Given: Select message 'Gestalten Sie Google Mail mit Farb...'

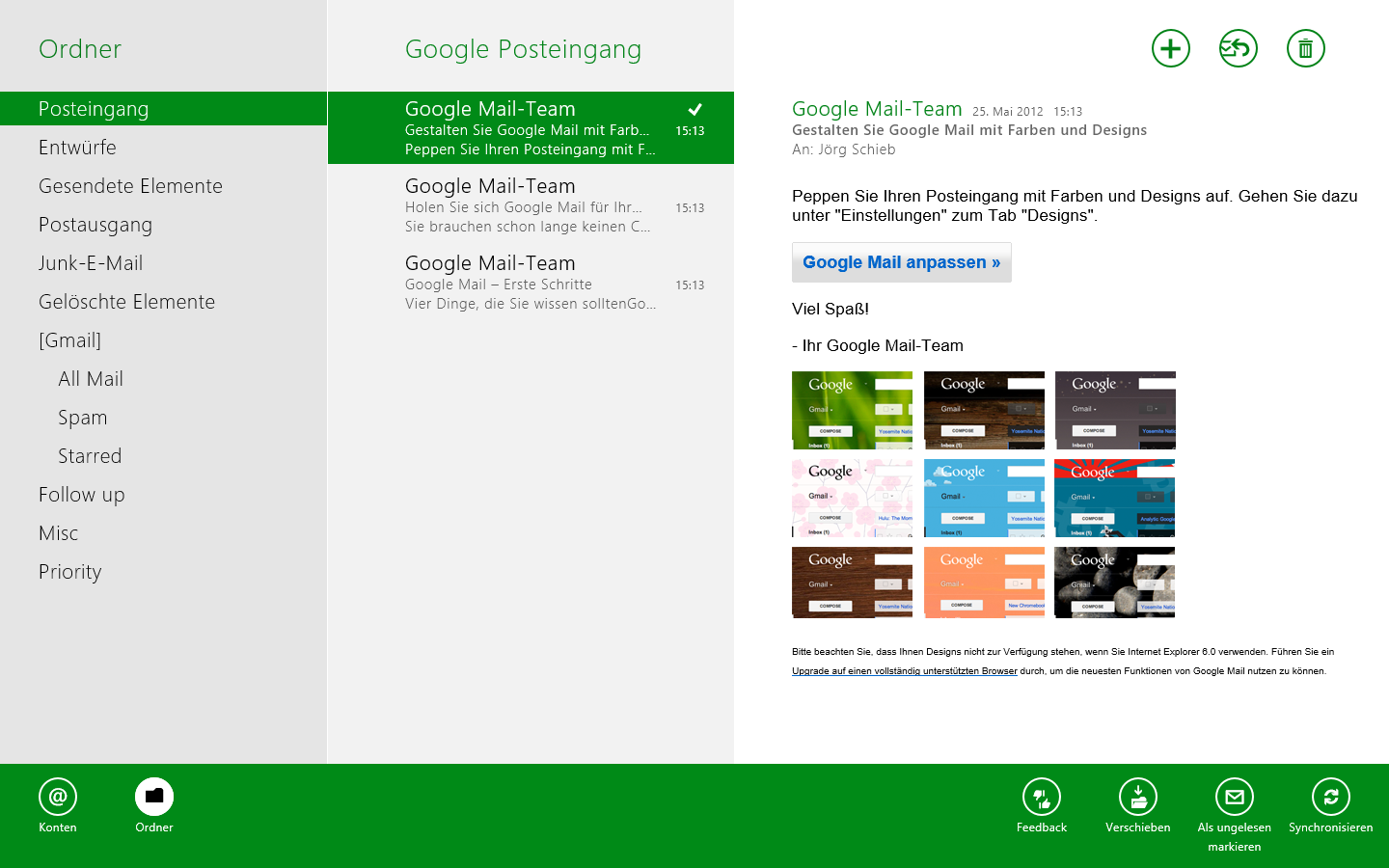Looking at the screenshot, I should click(x=531, y=128).
